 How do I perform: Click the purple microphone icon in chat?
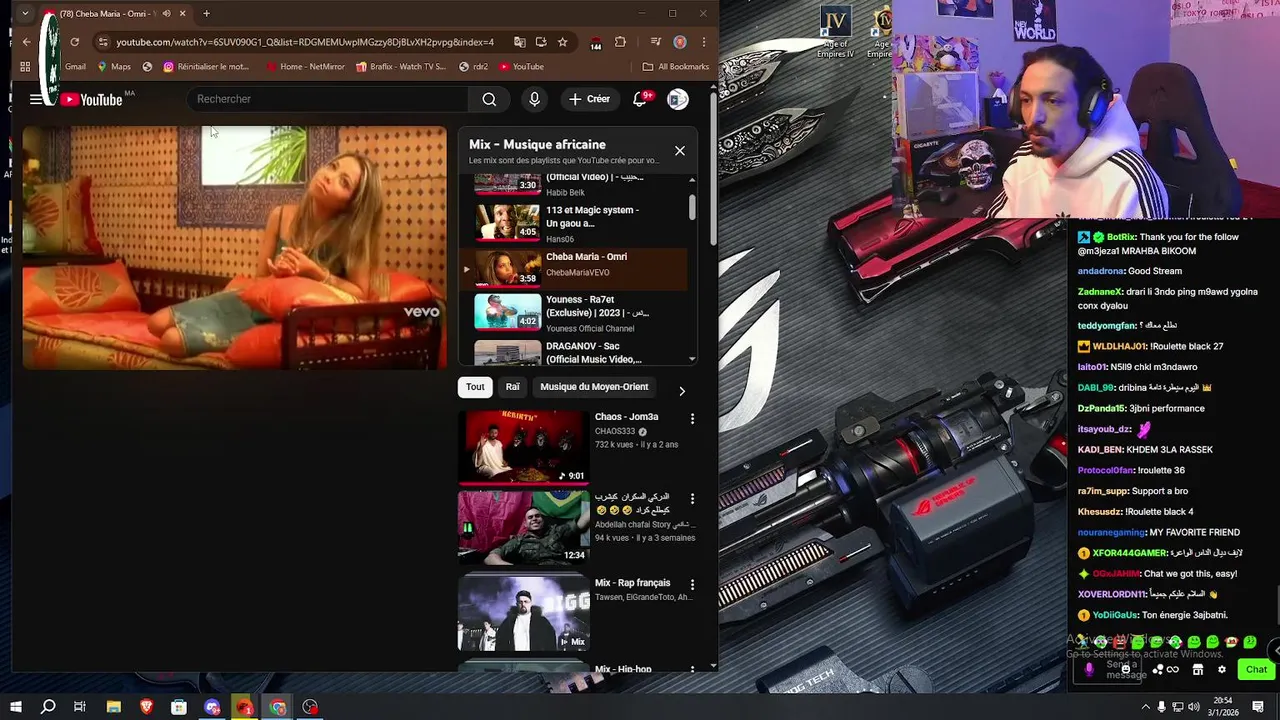tap(1089, 669)
